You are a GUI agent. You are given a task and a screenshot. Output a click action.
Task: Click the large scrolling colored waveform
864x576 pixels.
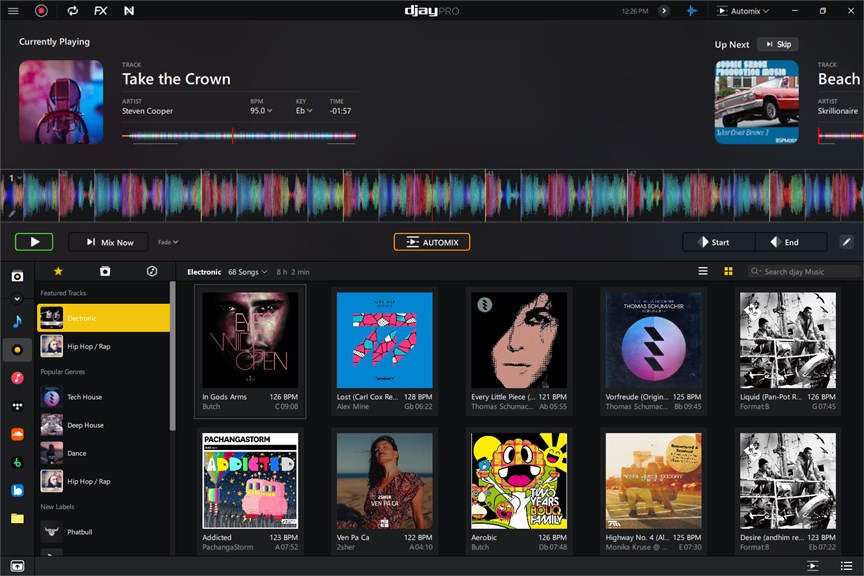[x=432, y=195]
